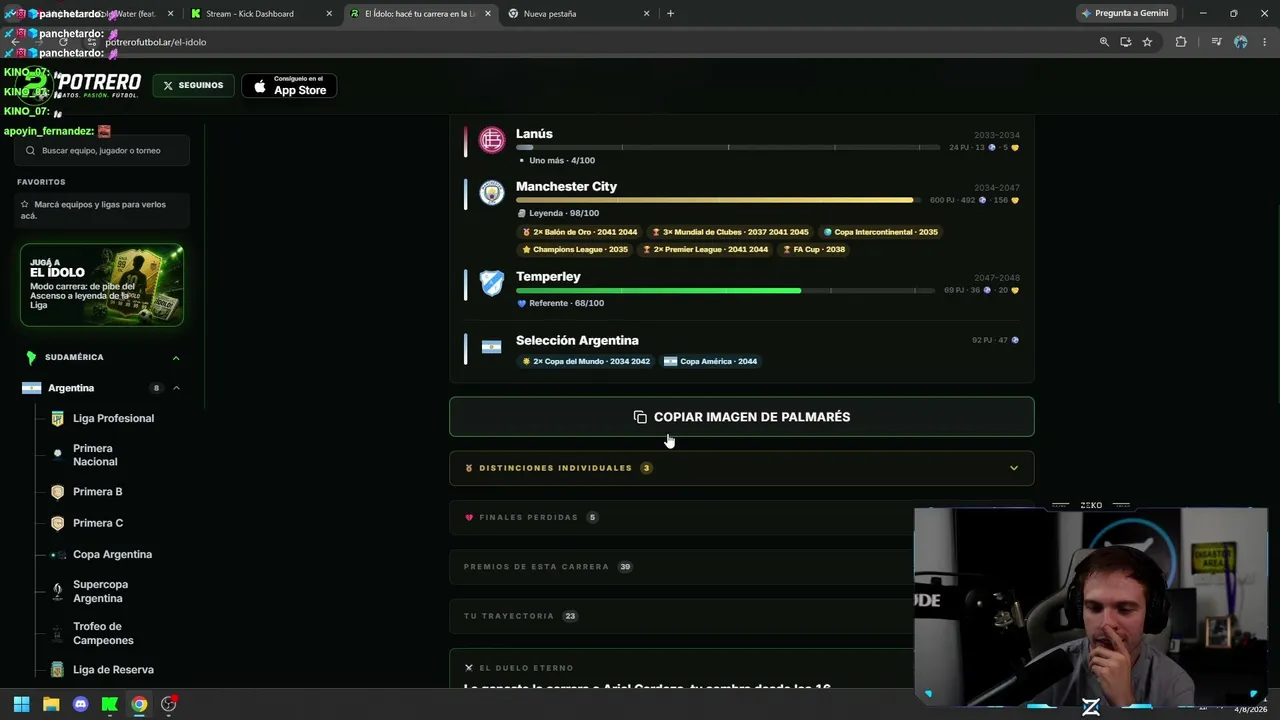Open Google Chrome from the taskbar
1280x720 pixels.
click(139, 704)
